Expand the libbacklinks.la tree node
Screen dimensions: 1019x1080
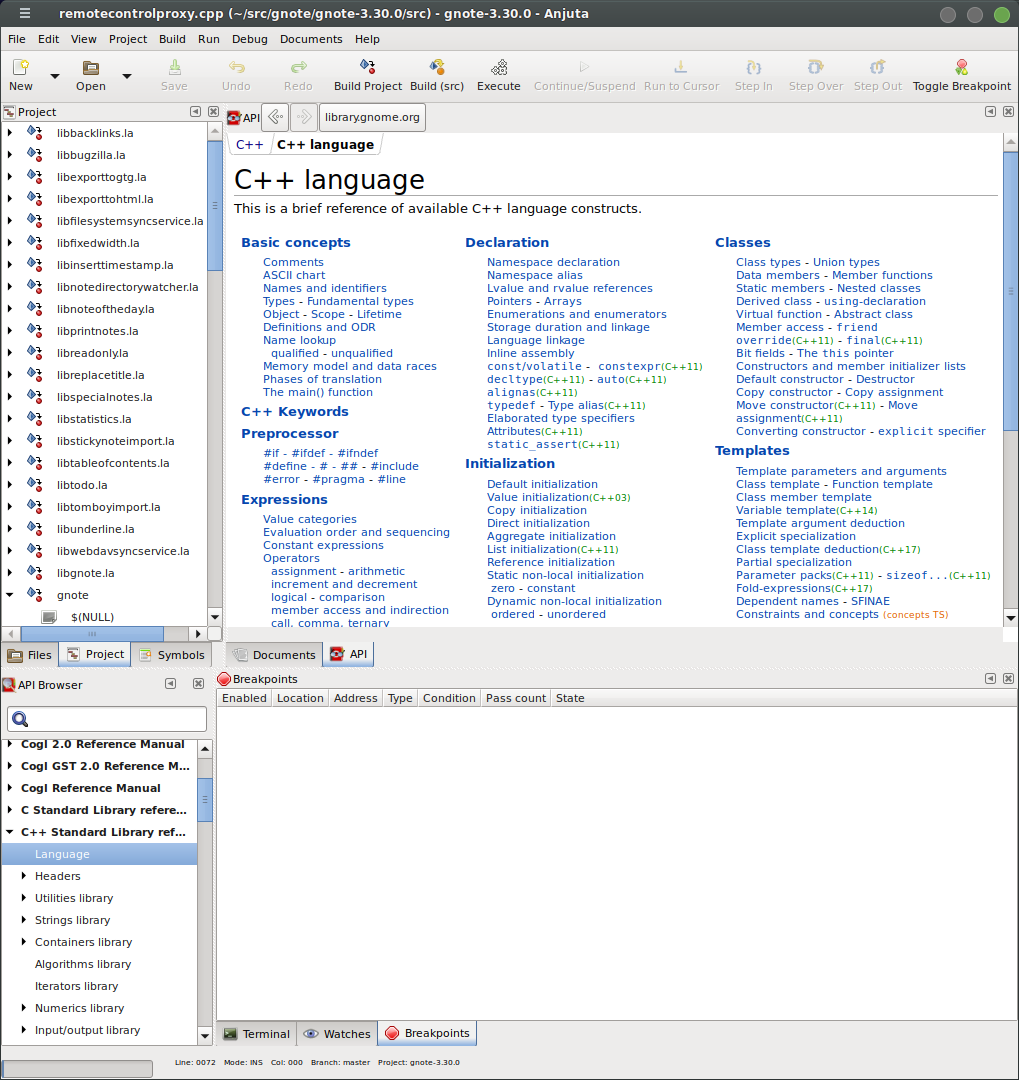pos(10,132)
